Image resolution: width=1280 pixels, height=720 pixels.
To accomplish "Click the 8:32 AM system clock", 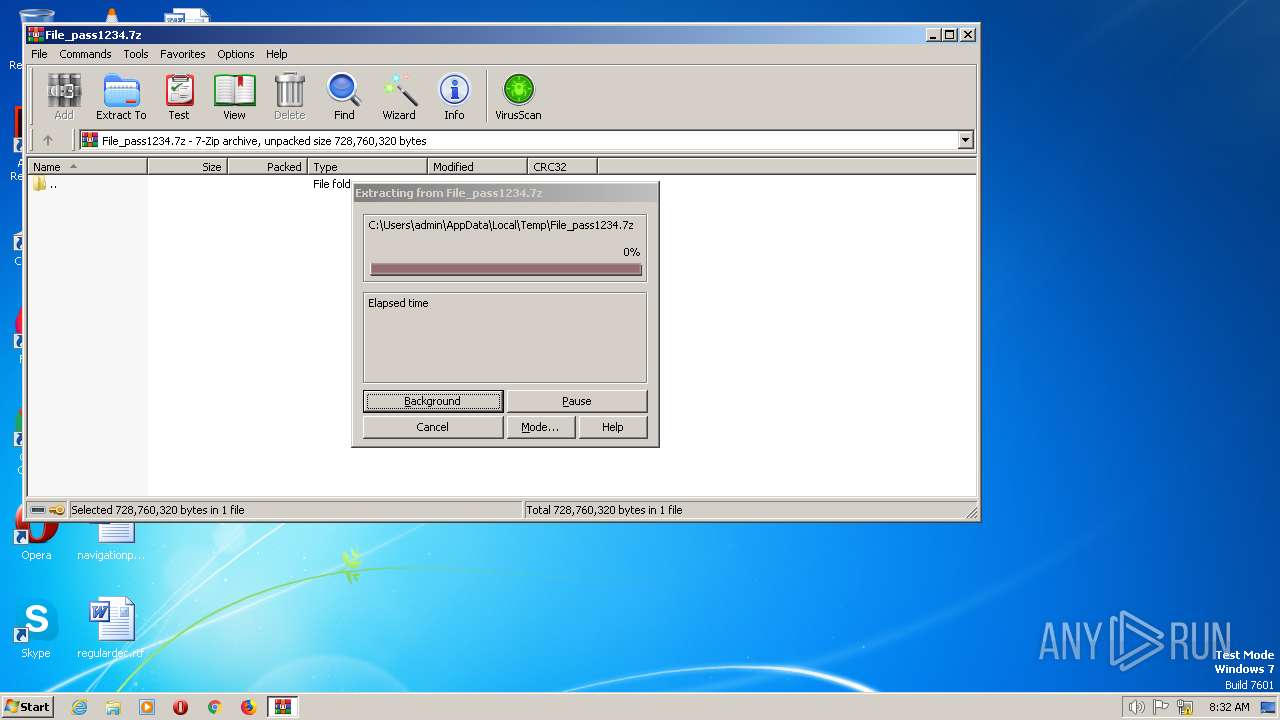I will (x=1229, y=707).
